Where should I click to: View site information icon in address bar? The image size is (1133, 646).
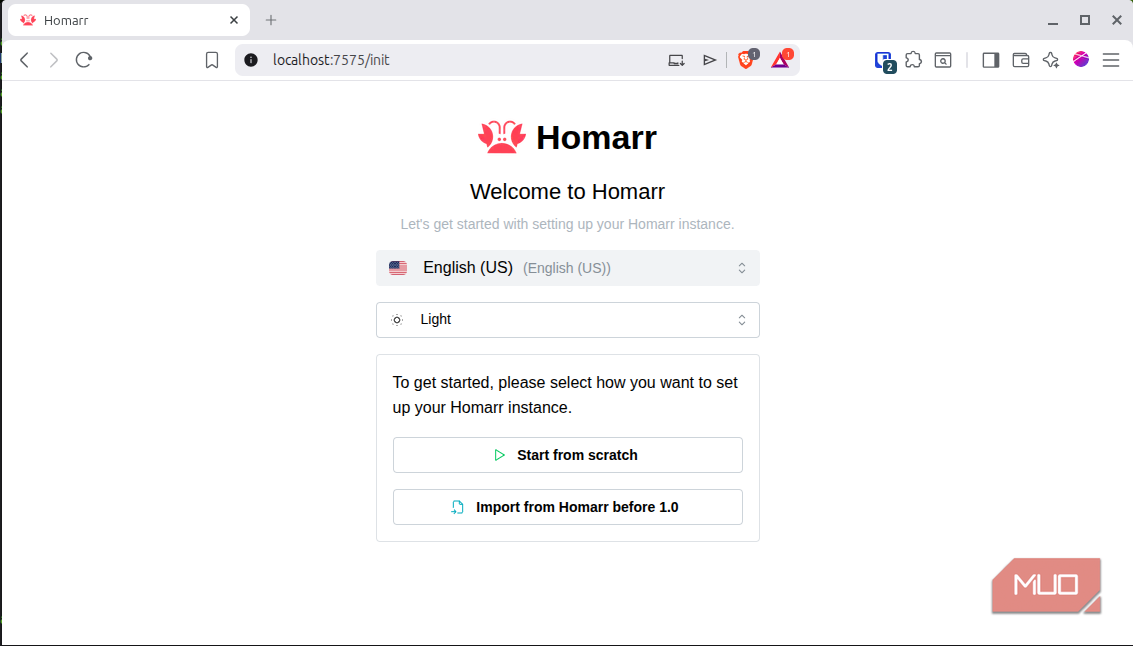pos(251,60)
